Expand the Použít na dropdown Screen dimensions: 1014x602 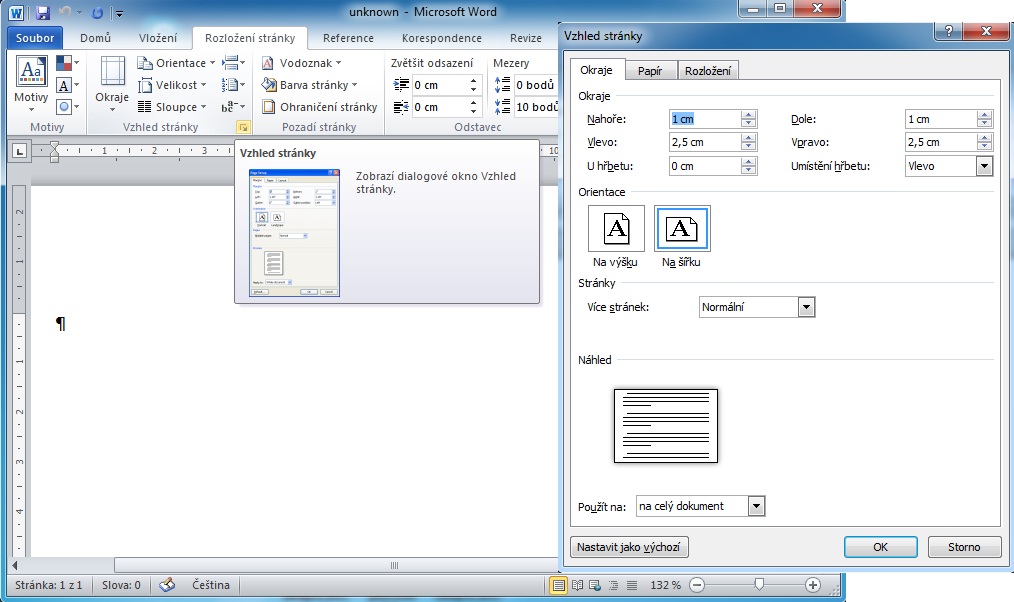(x=756, y=506)
